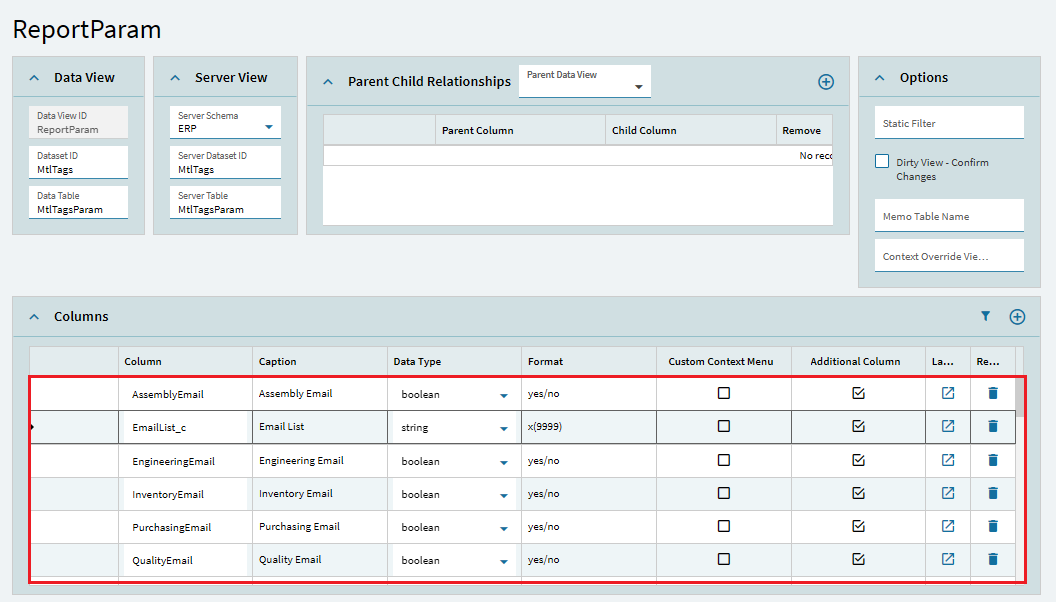Open layout link for EngineeringEmail row
The height and width of the screenshot is (602, 1056).
click(x=948, y=460)
